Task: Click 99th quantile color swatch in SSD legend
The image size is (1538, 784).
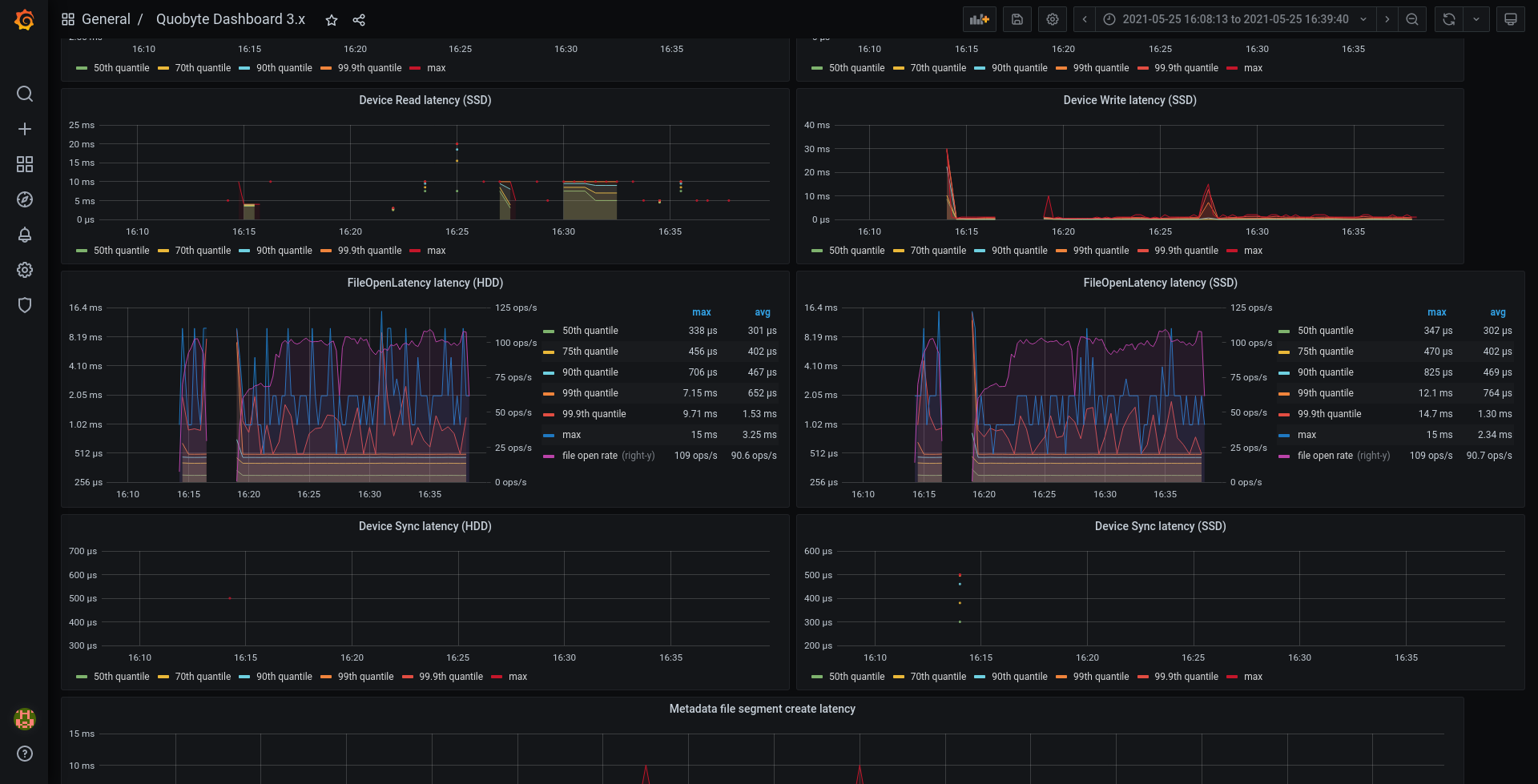Action: tap(1284, 393)
